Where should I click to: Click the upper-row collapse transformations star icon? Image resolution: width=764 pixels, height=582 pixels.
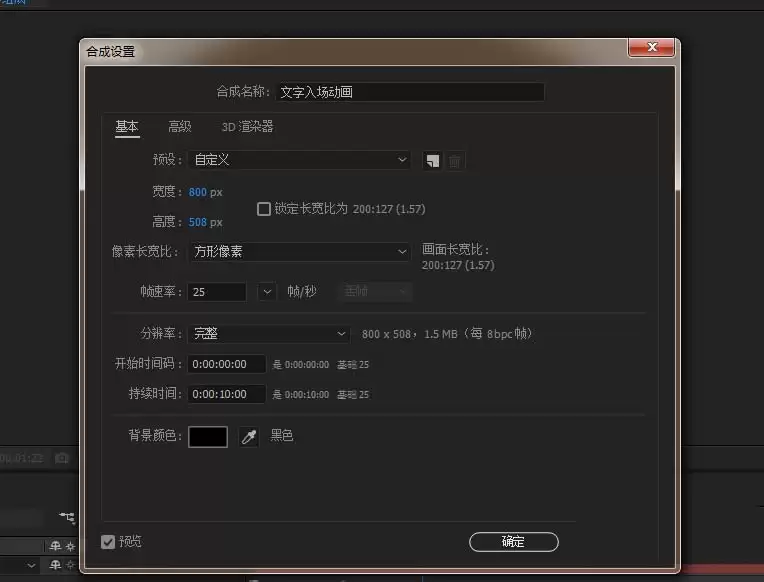pyautogui.click(x=71, y=546)
